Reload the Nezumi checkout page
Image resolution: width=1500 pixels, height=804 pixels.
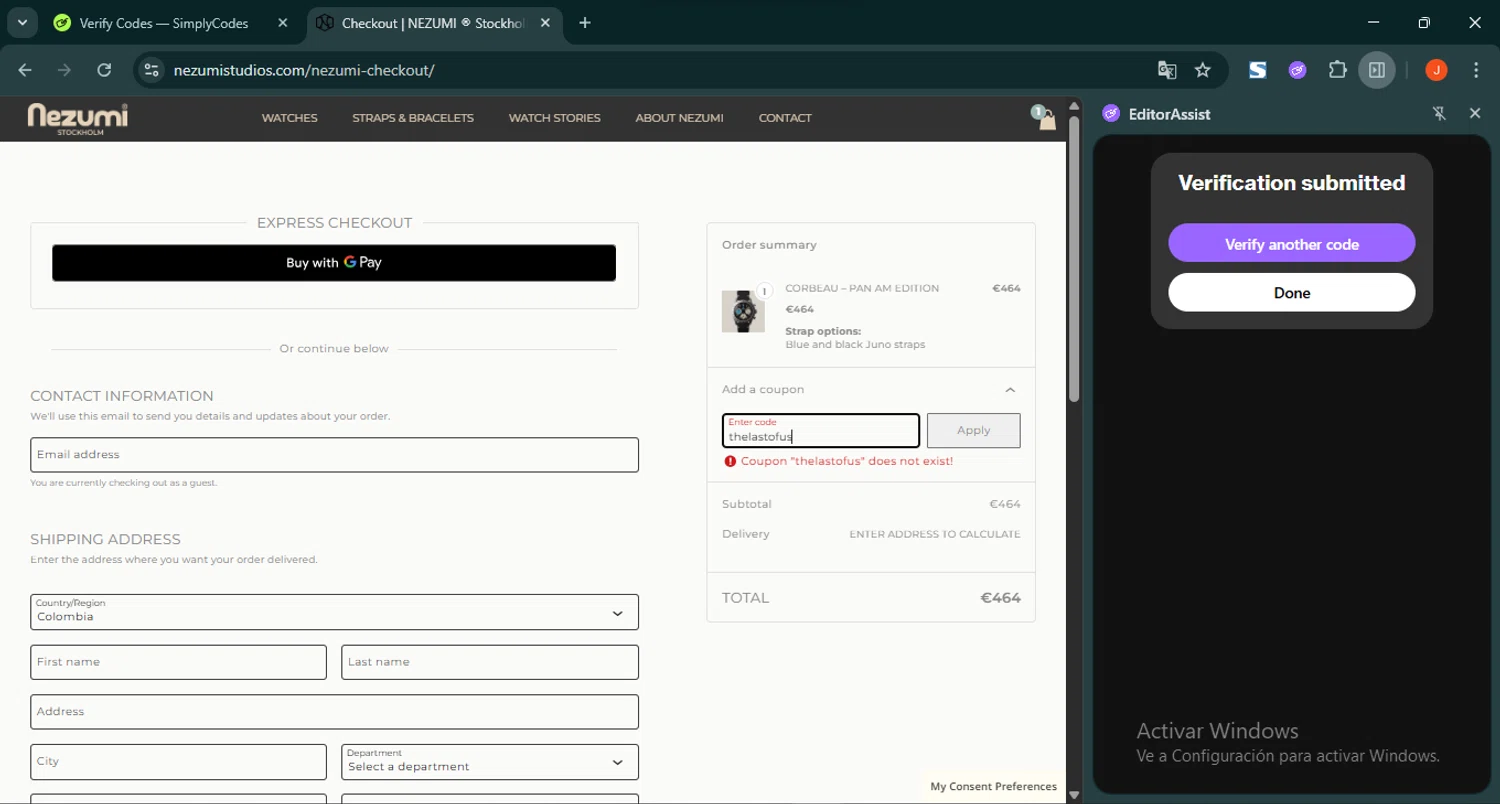104,70
